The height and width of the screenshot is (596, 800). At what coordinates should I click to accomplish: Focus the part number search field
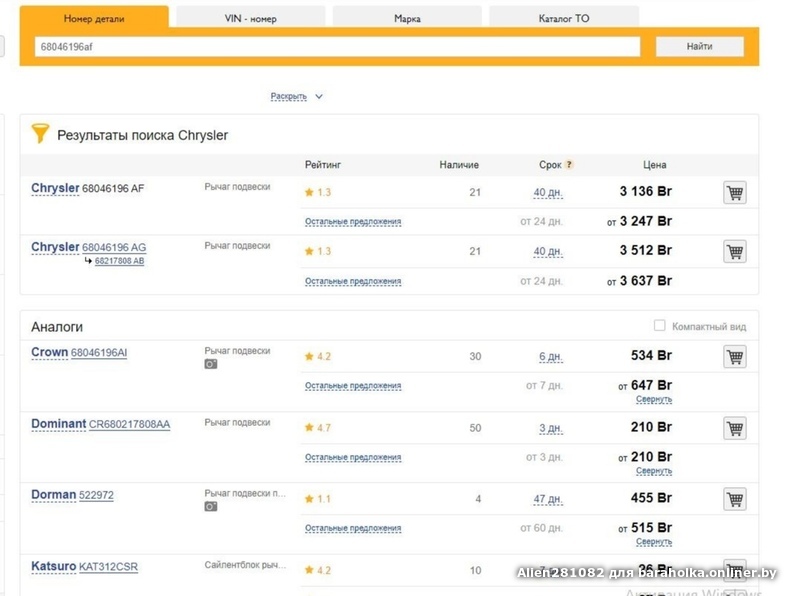[337, 46]
